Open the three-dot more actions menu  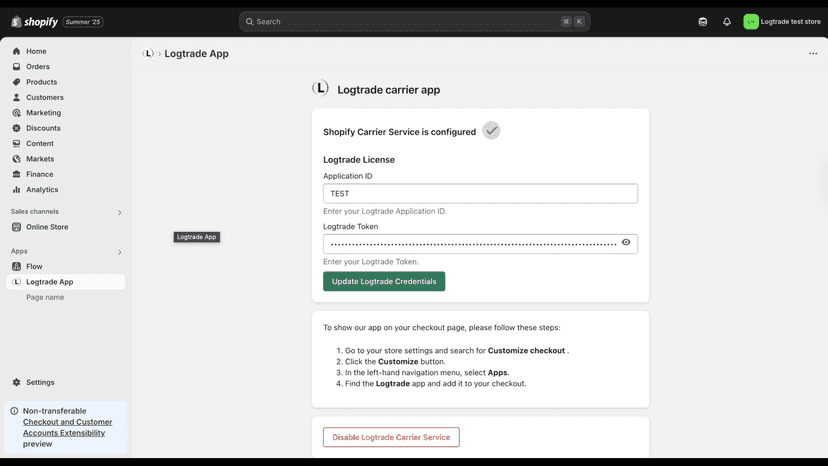[x=813, y=53]
